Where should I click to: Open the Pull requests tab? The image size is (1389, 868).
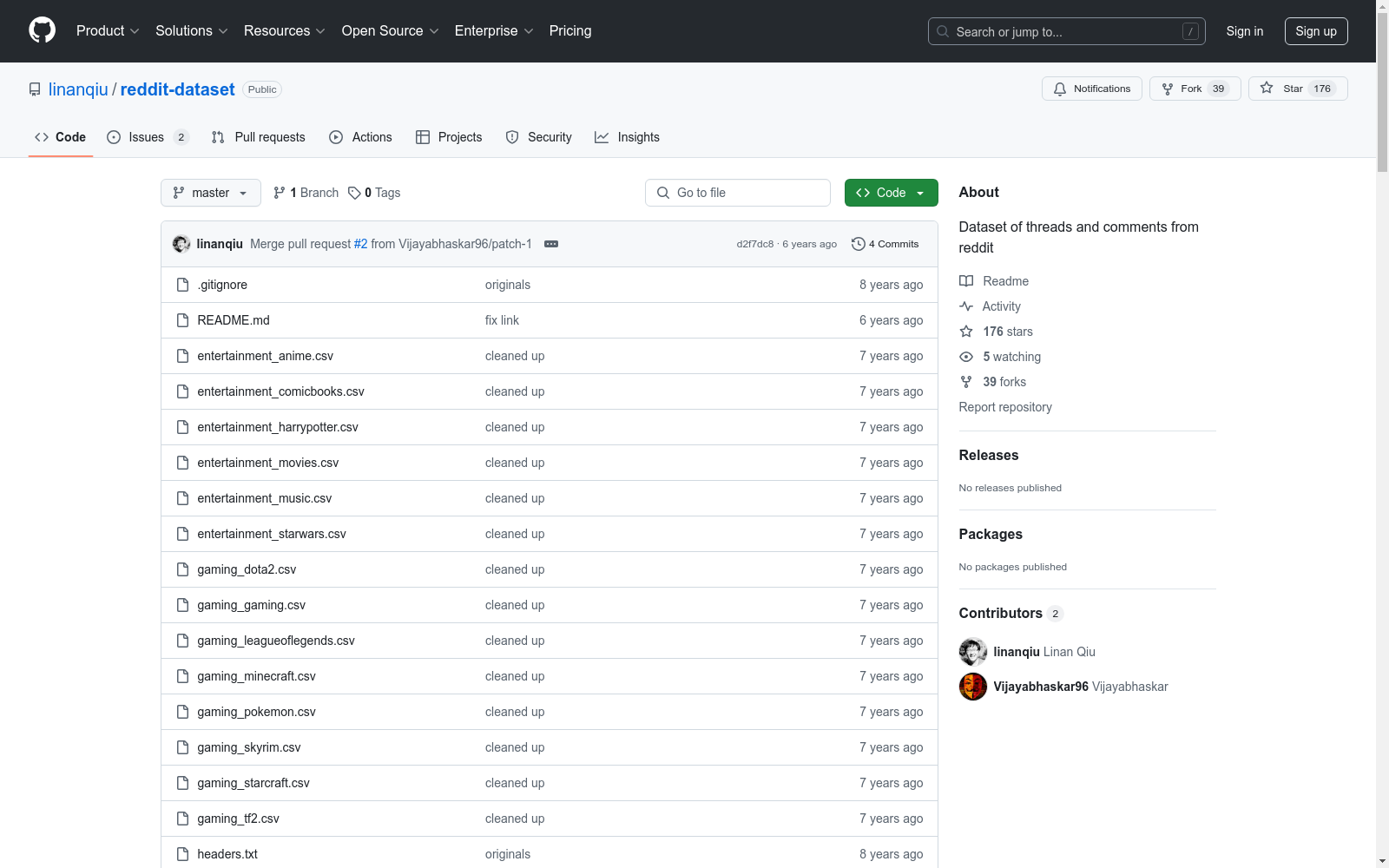point(258,137)
